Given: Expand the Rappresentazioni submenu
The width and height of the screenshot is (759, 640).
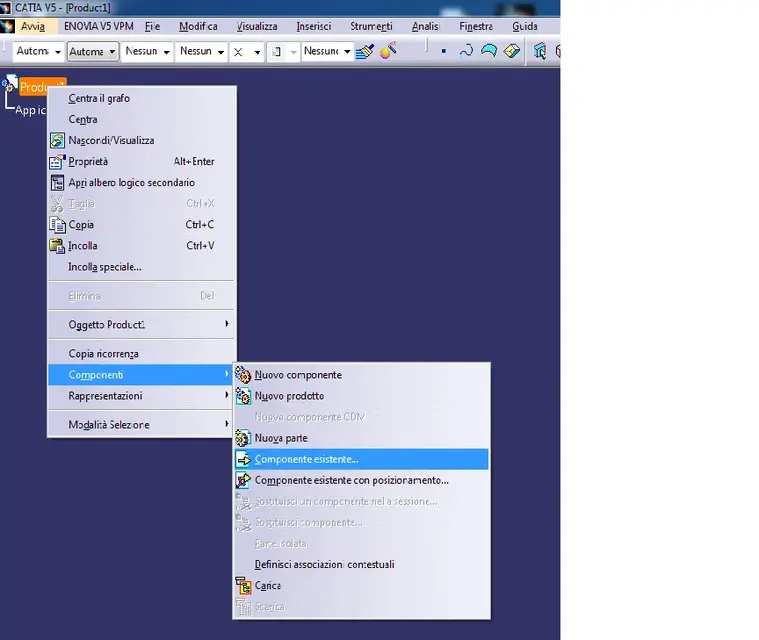Looking at the screenshot, I should point(141,396).
